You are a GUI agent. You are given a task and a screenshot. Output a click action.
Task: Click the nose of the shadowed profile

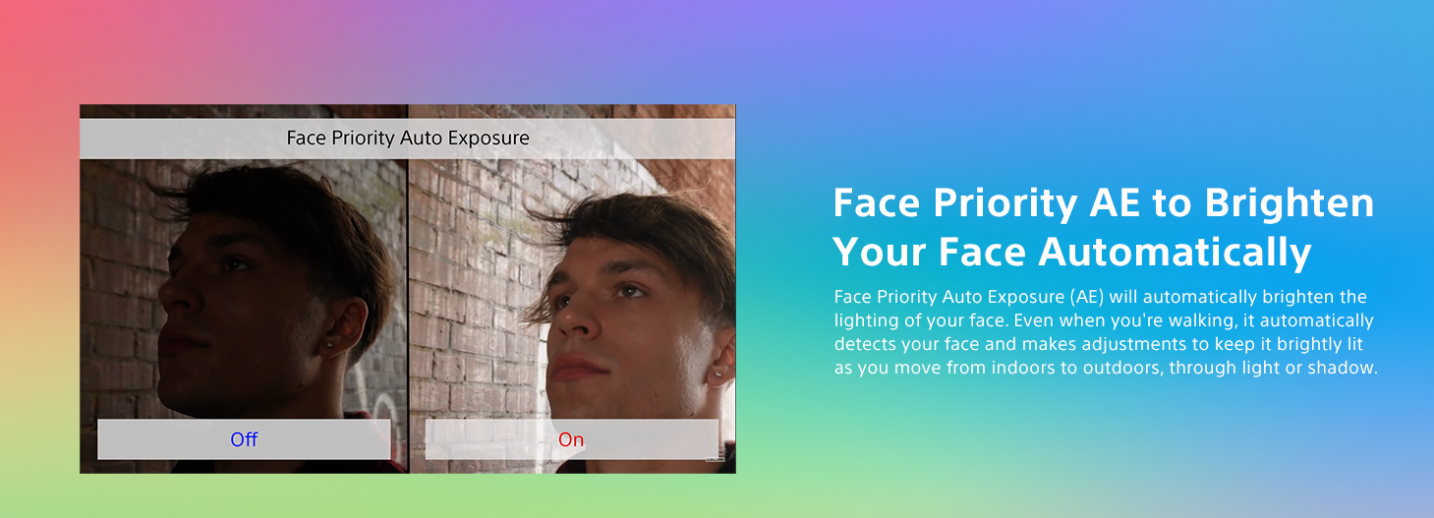click(170, 291)
